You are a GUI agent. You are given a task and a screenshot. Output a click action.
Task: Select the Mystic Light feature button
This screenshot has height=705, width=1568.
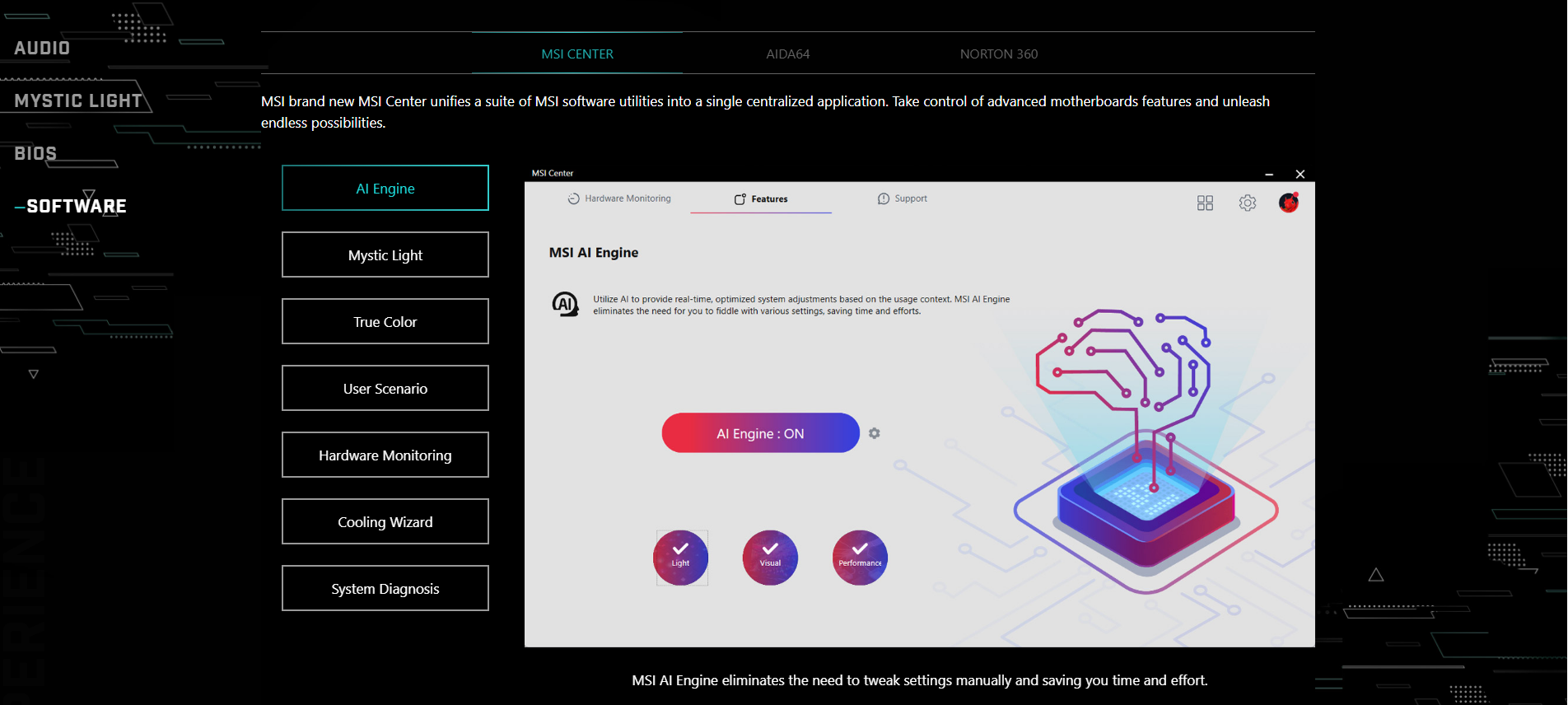click(385, 254)
